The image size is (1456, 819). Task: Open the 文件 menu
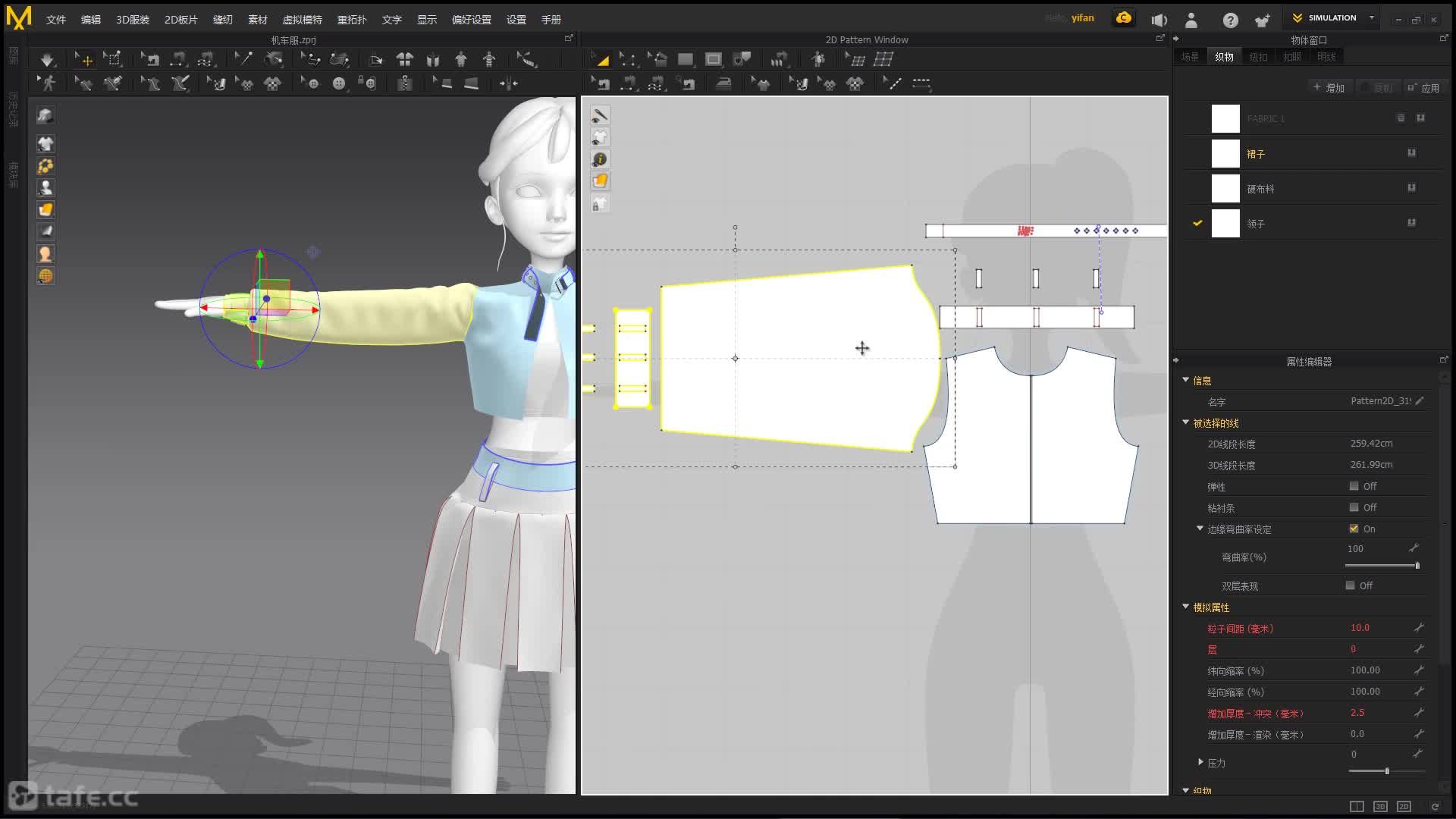coord(56,20)
